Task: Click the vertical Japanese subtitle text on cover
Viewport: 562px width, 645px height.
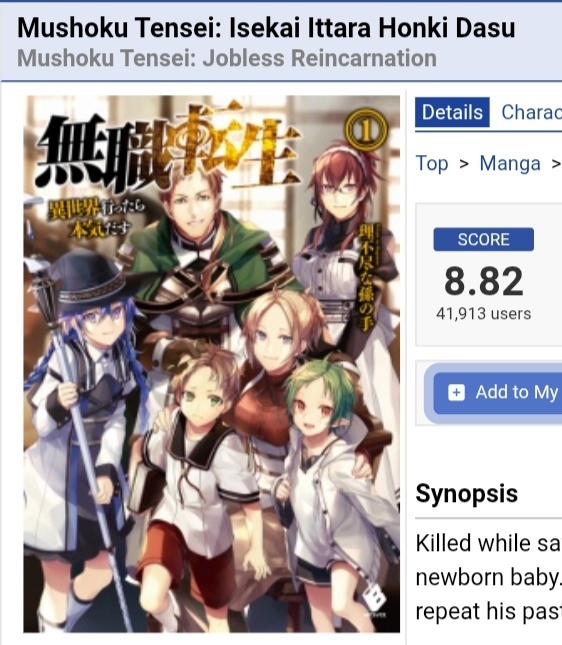Action: [365, 277]
